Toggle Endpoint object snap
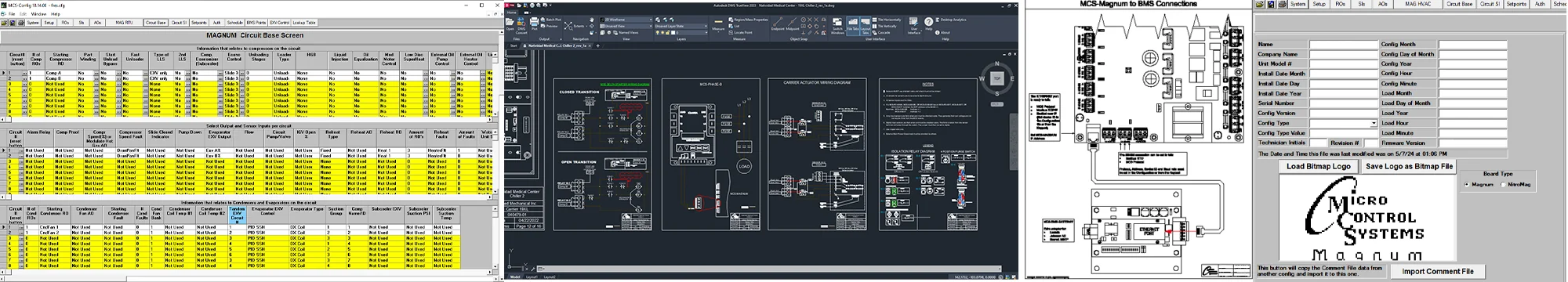1568x282 pixels. tap(778, 23)
